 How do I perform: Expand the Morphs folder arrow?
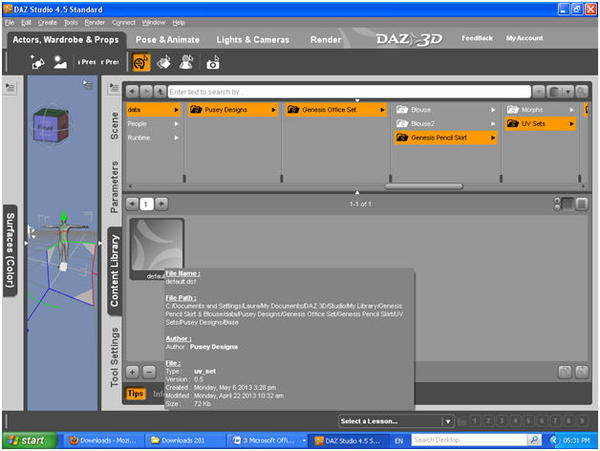(x=571, y=110)
